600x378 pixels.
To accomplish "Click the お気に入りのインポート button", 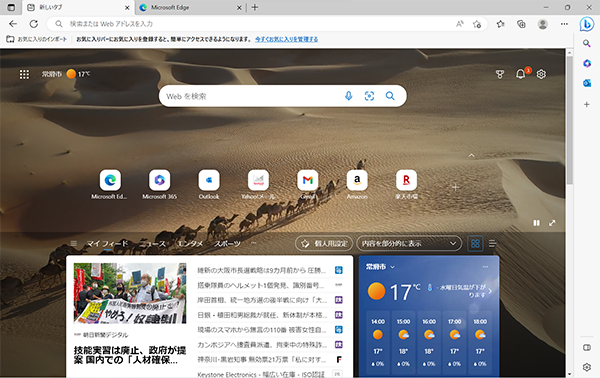I will coord(37,39).
